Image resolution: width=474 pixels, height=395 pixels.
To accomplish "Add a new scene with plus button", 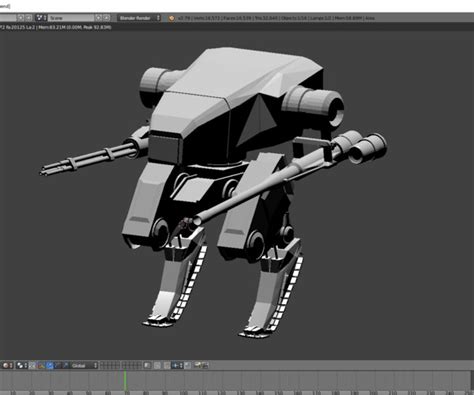I will 98,18.
